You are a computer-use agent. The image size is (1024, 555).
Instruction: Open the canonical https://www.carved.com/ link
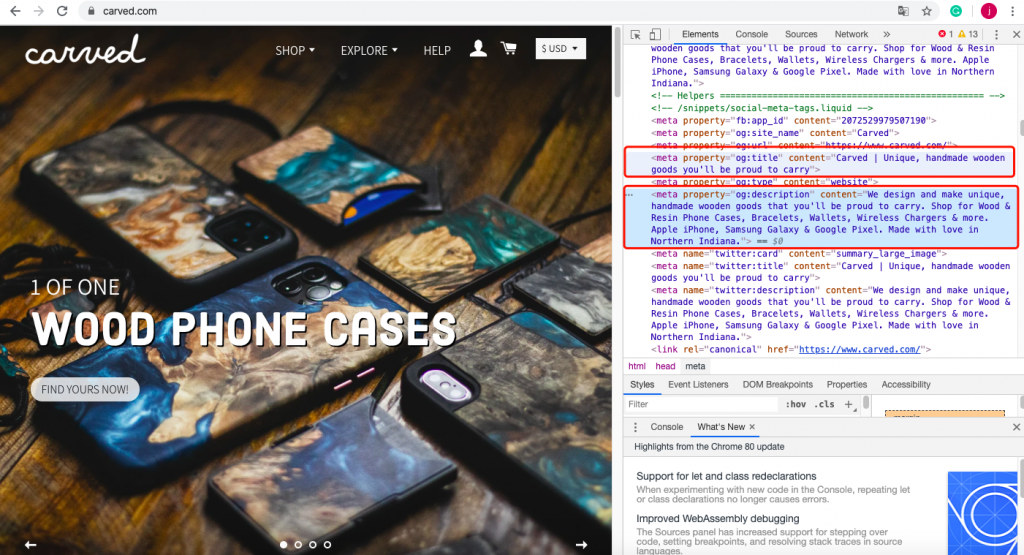click(x=859, y=349)
